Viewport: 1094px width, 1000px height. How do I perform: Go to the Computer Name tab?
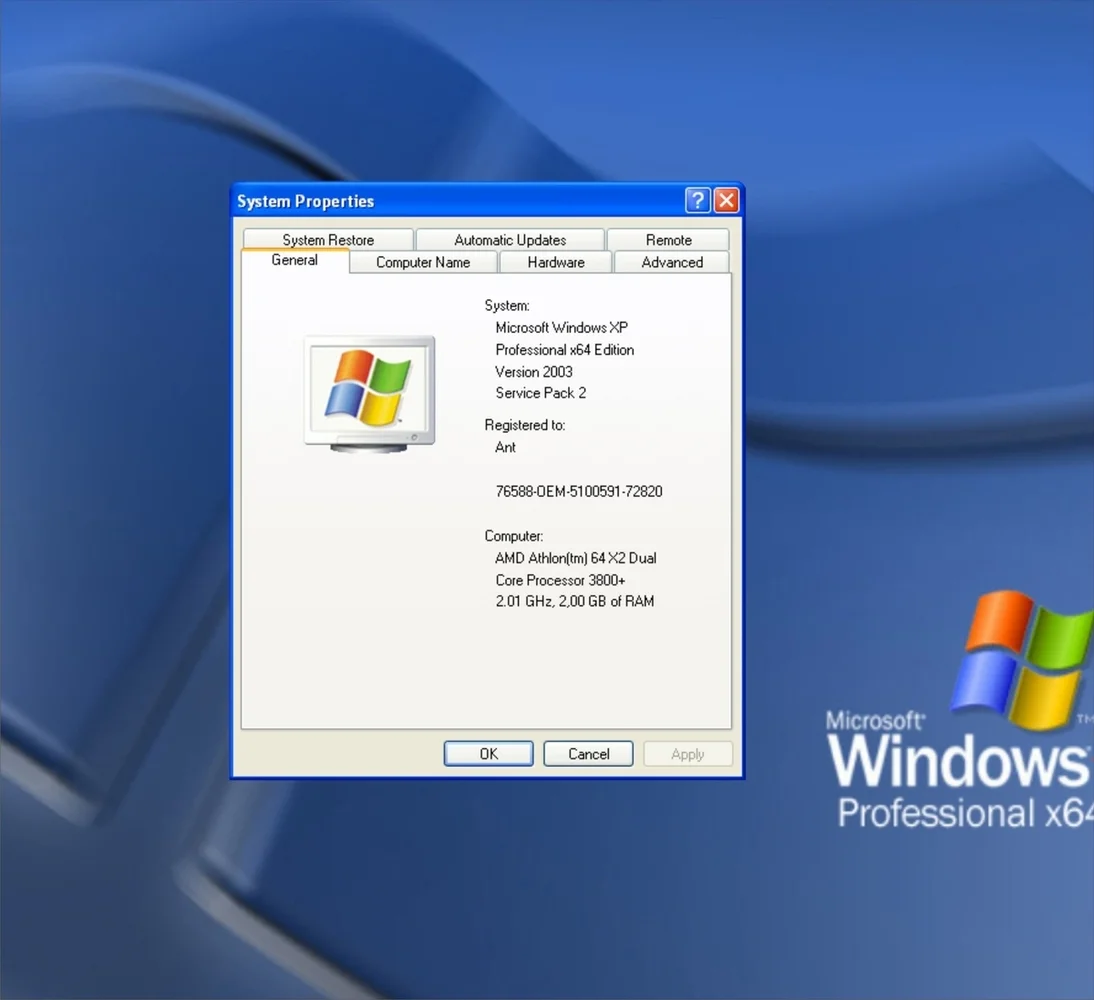(x=423, y=262)
